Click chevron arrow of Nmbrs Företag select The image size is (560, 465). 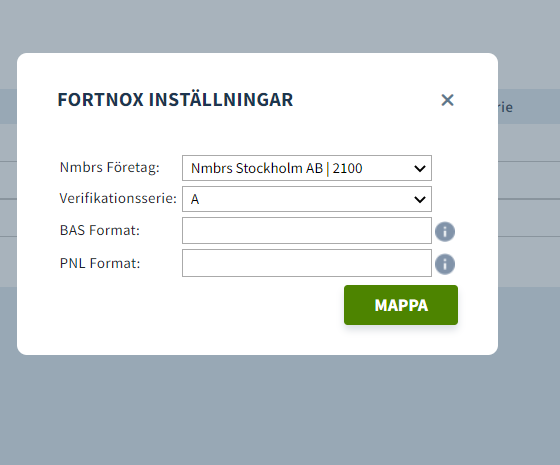[420, 168]
